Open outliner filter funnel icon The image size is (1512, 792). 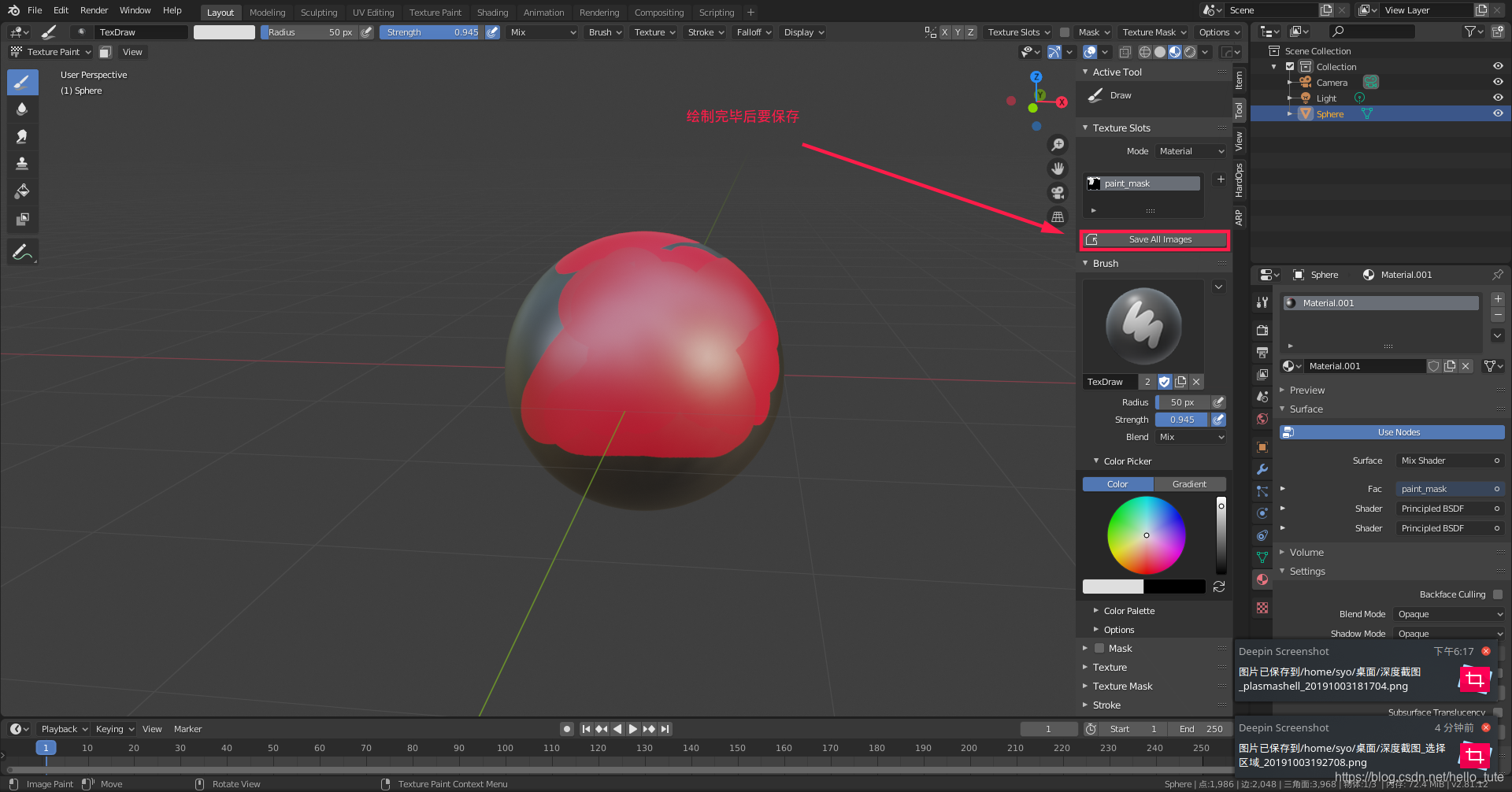pyautogui.click(x=1473, y=31)
